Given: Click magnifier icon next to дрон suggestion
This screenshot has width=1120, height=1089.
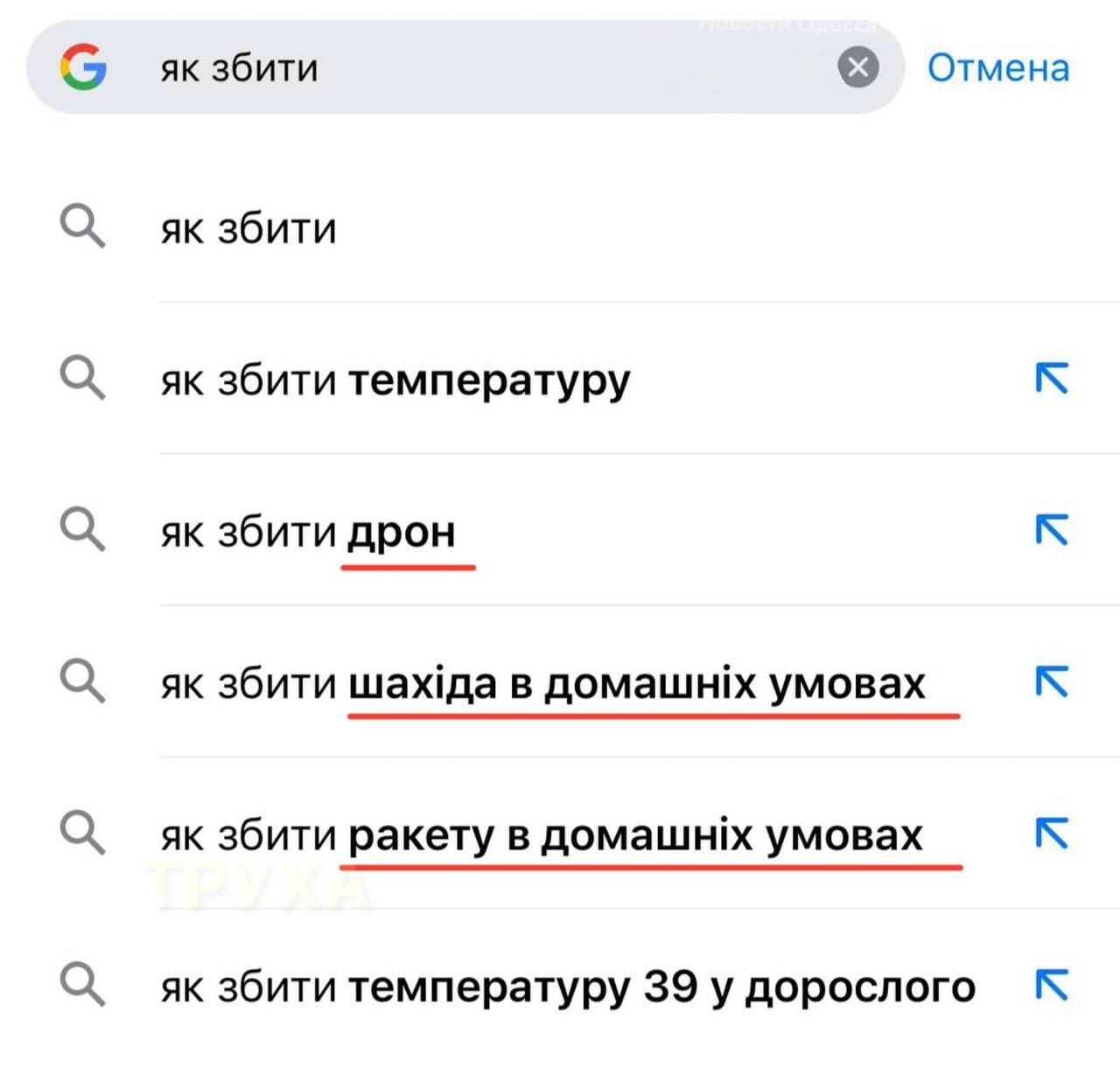Looking at the screenshot, I should coord(82,529).
